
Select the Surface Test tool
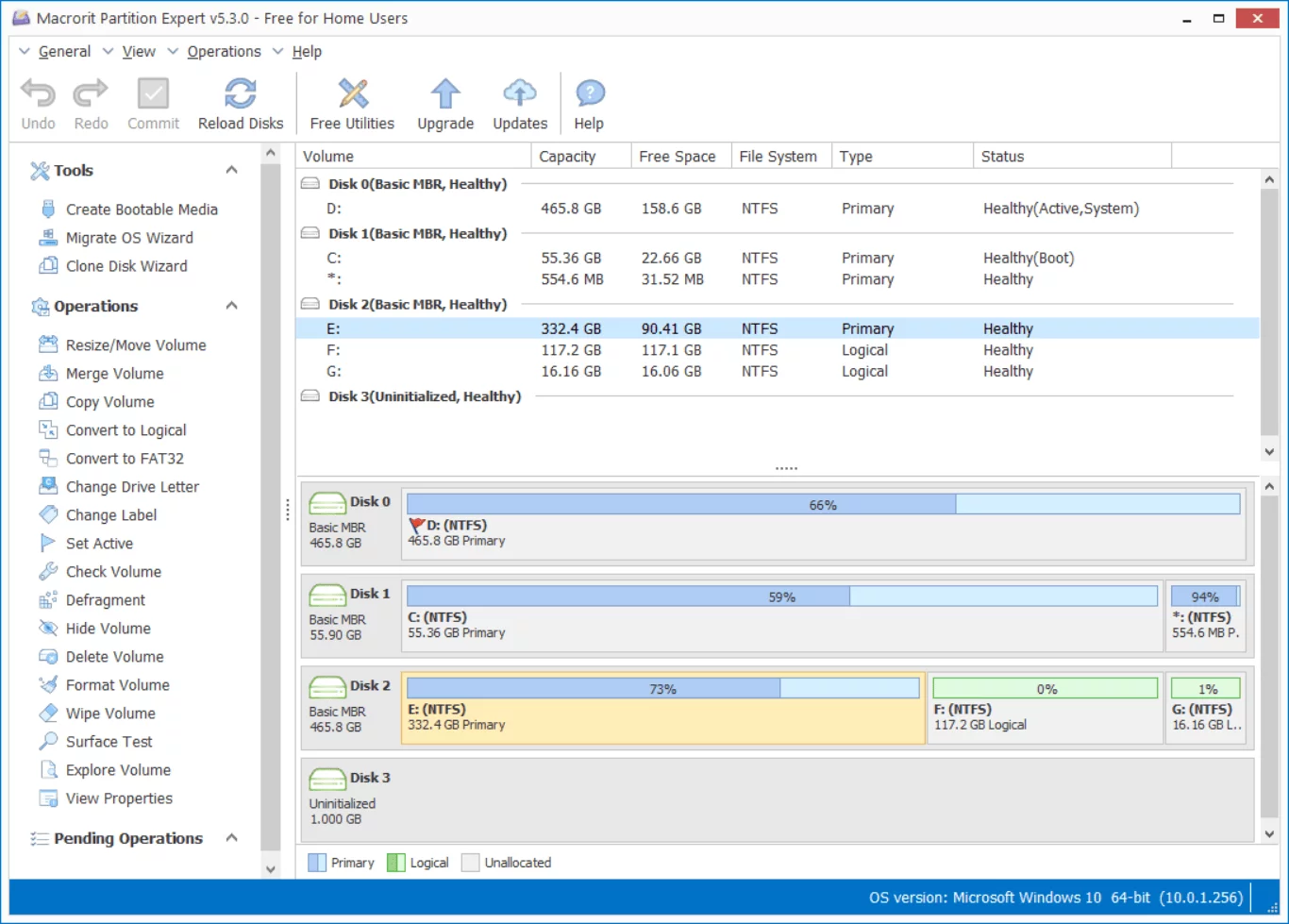(x=108, y=741)
